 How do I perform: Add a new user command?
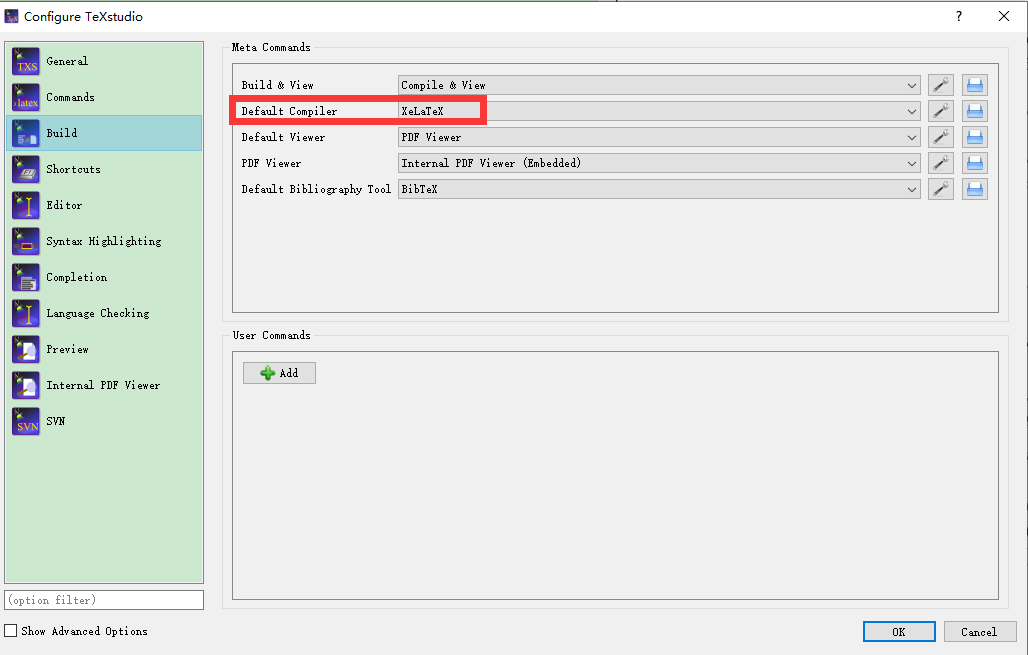279,373
